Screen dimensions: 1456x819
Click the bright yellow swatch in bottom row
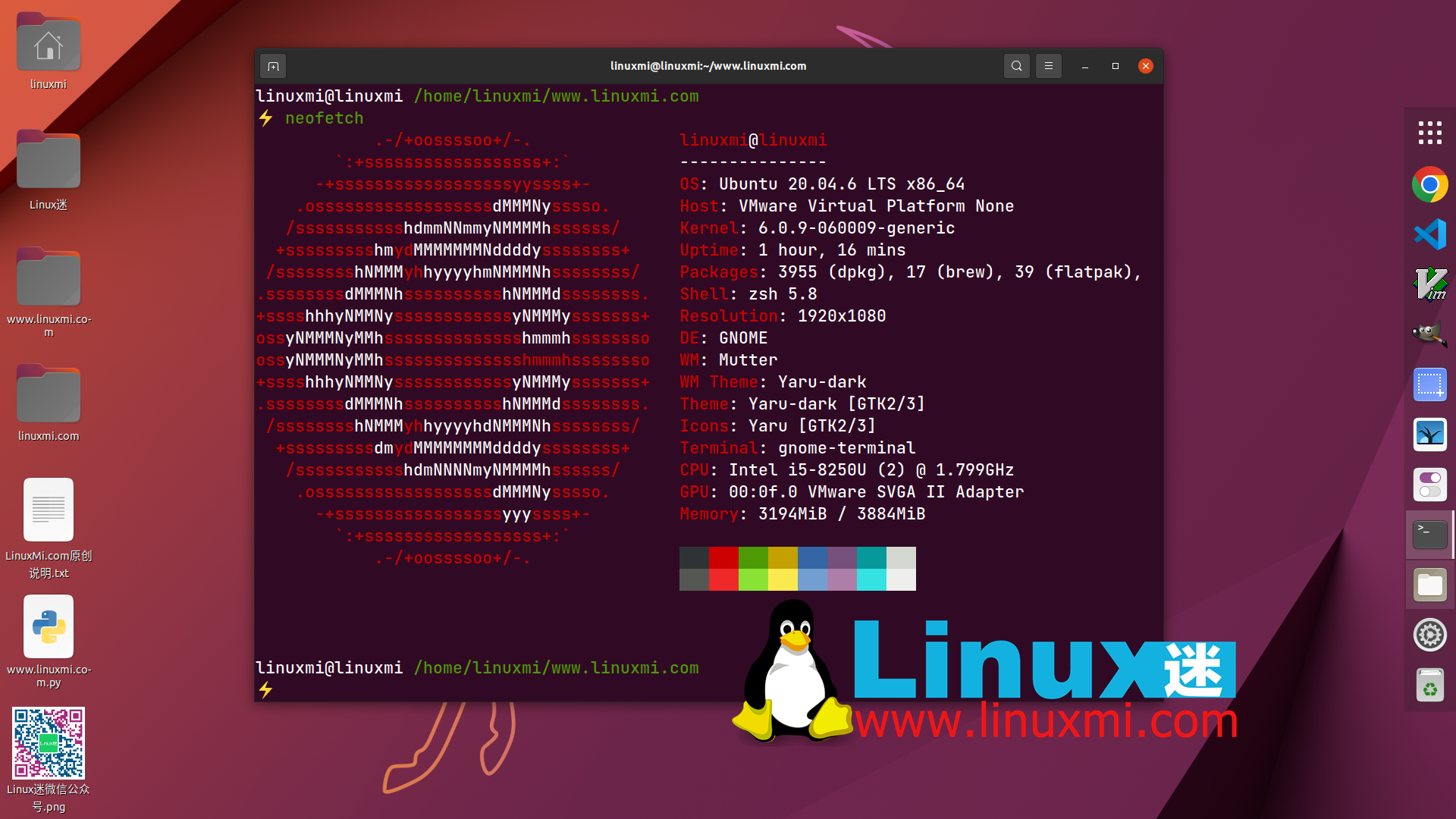(783, 579)
